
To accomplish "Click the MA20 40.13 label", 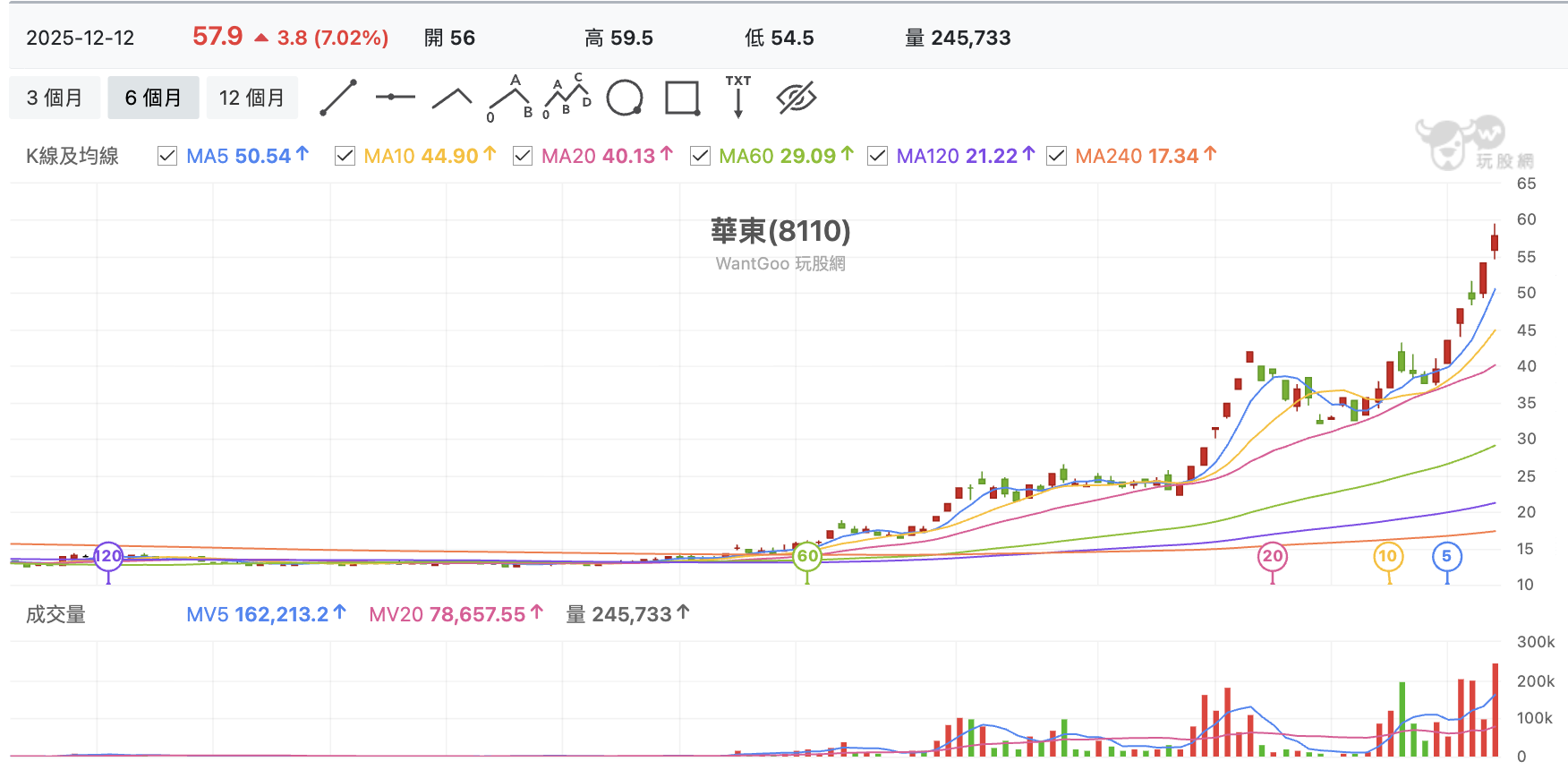I will pyautogui.click(x=607, y=156).
